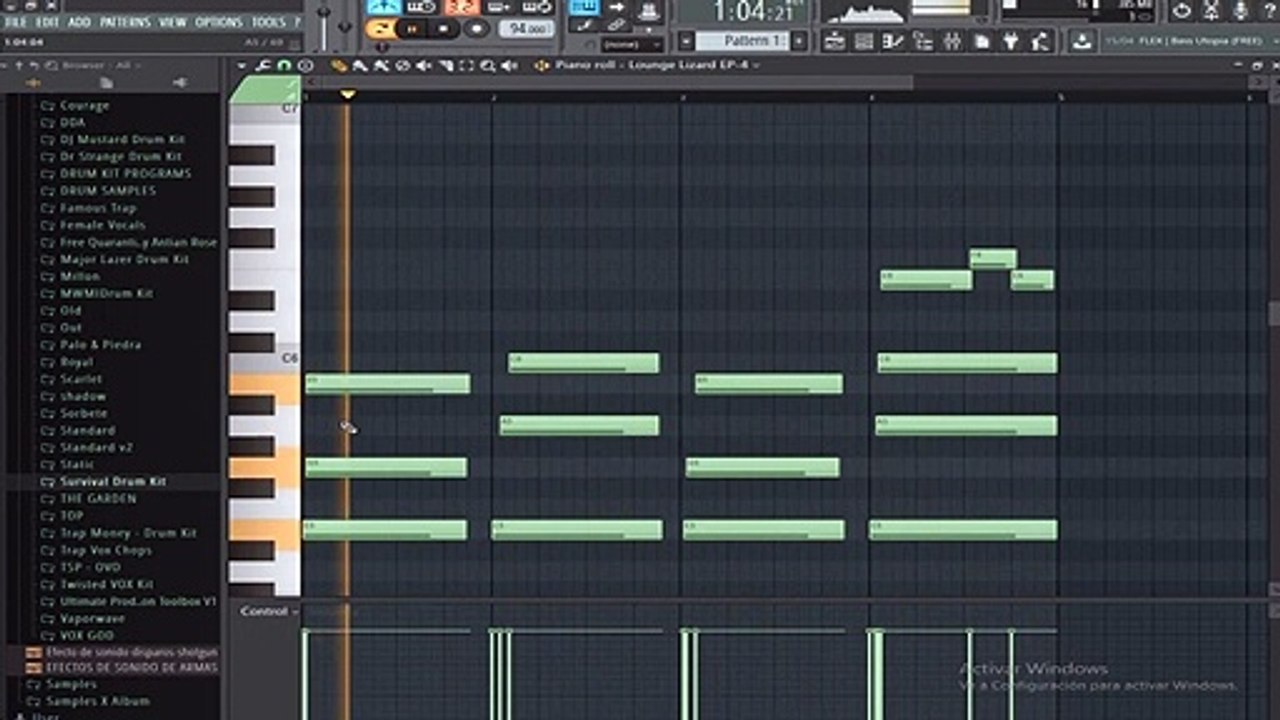Select the Draw pencil tool in piano roll
Image resolution: width=1280 pixels, height=720 pixels.
click(x=338, y=66)
